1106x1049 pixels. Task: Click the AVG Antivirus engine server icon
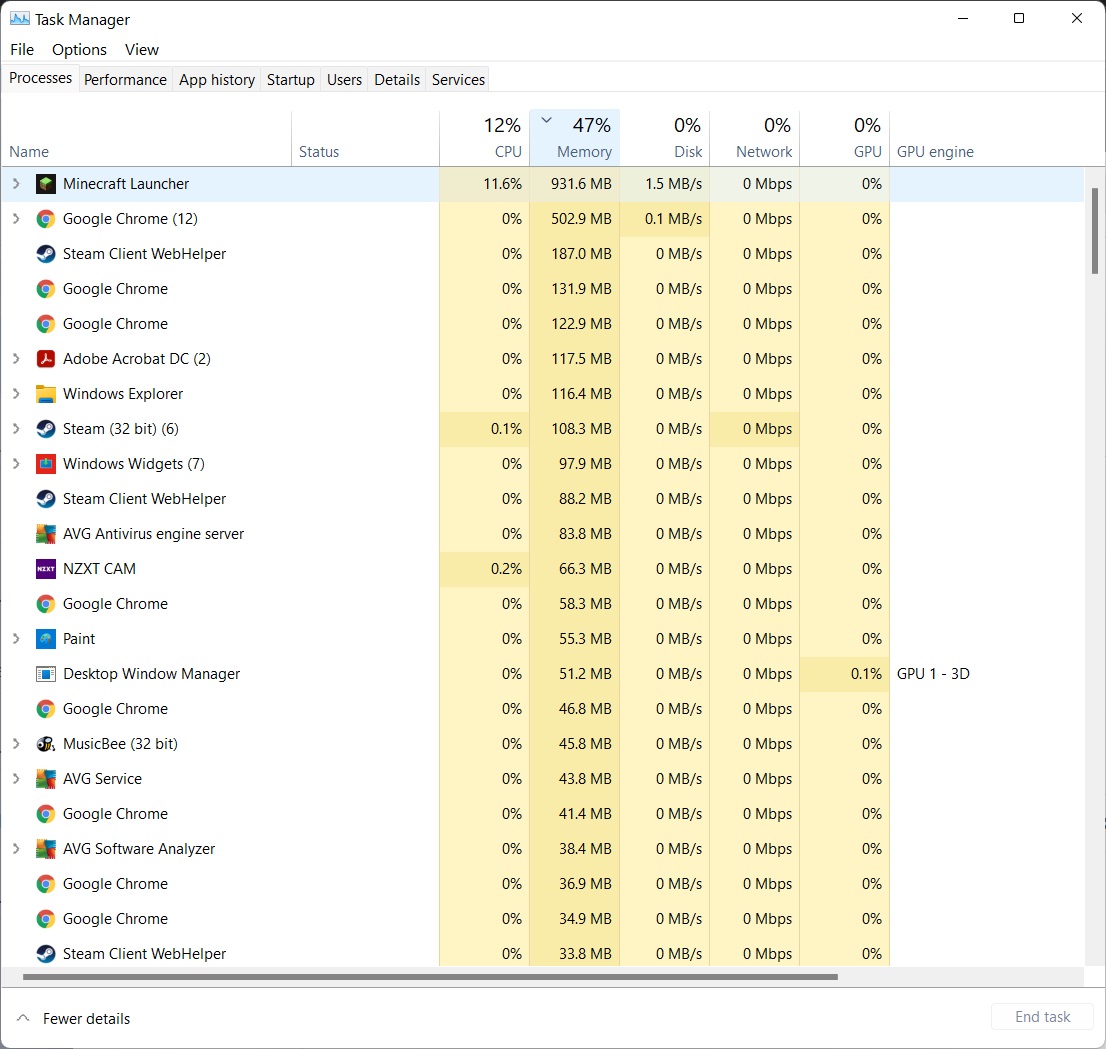click(45, 534)
